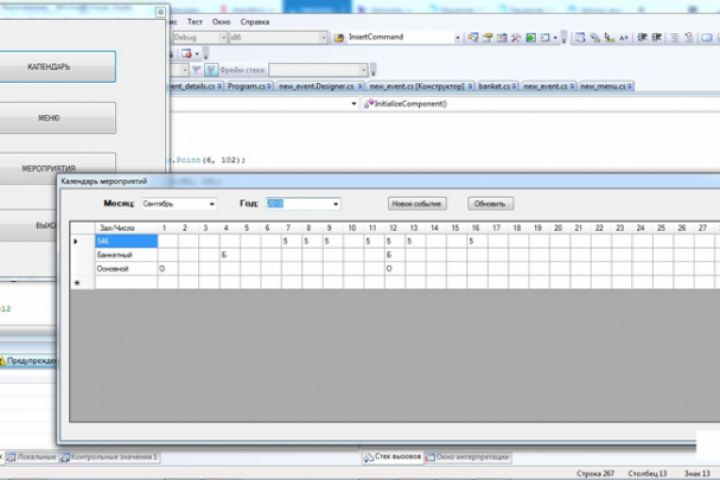Open the windows icon dropdown arrow after Start Page icon

point(555,38)
